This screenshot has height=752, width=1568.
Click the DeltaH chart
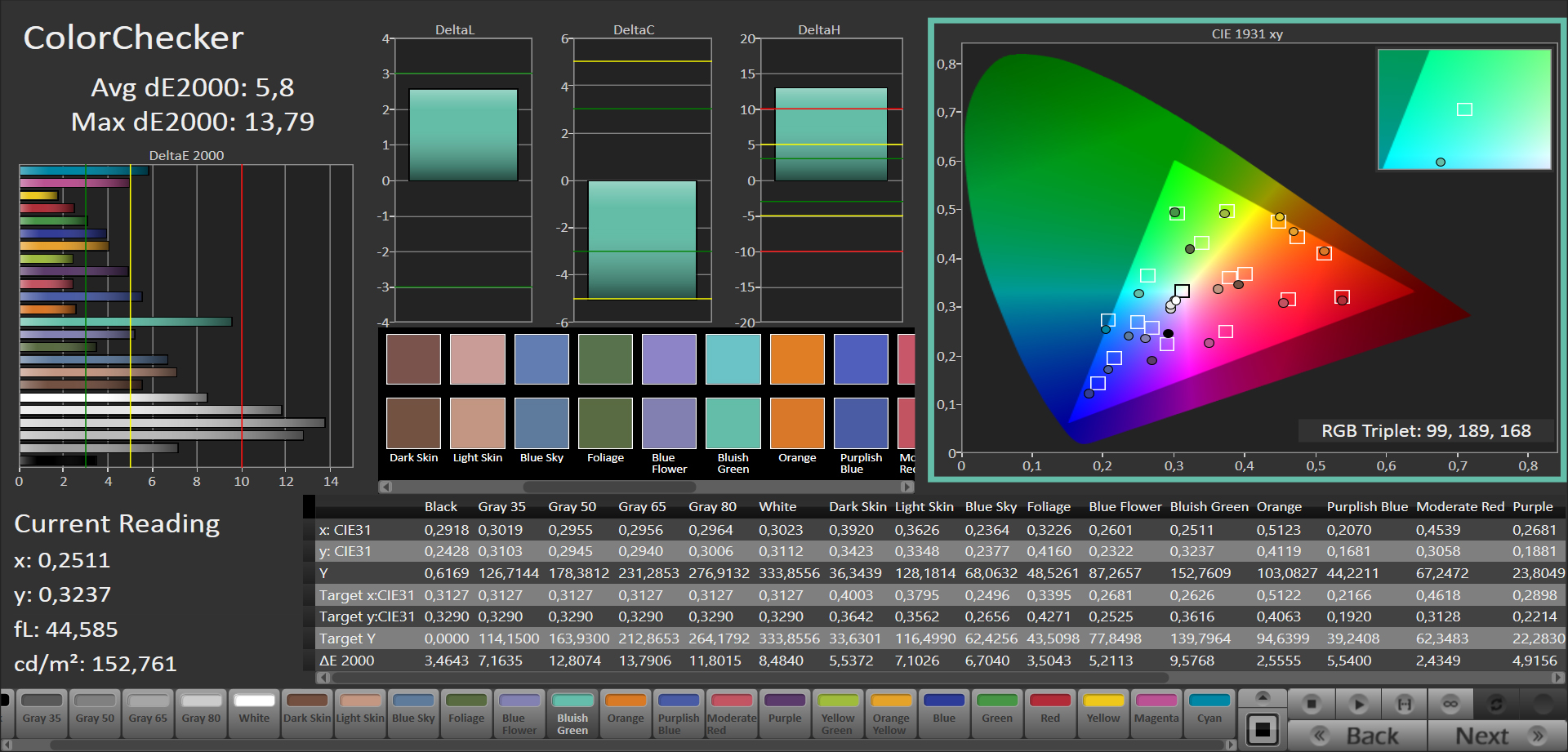click(831, 180)
